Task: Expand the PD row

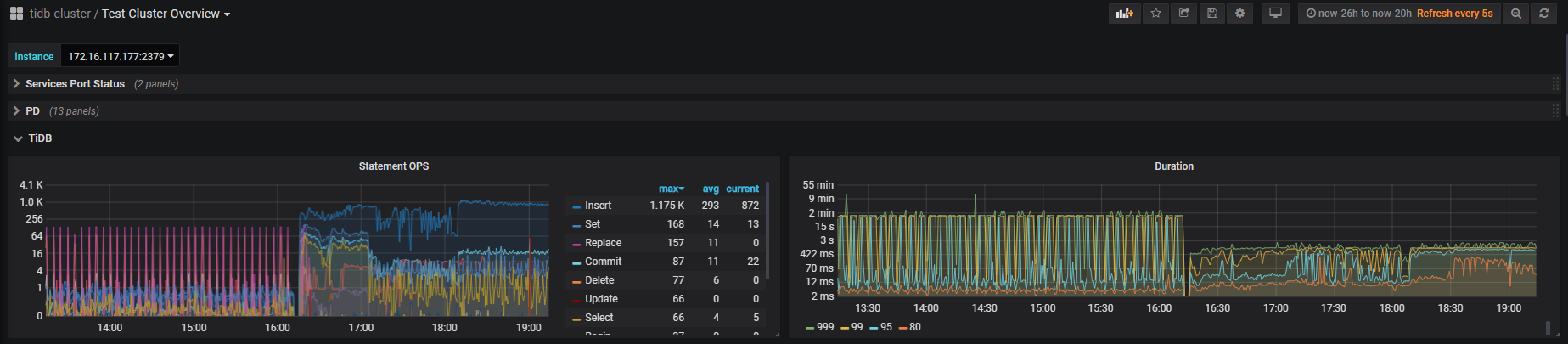Action: 32,111
